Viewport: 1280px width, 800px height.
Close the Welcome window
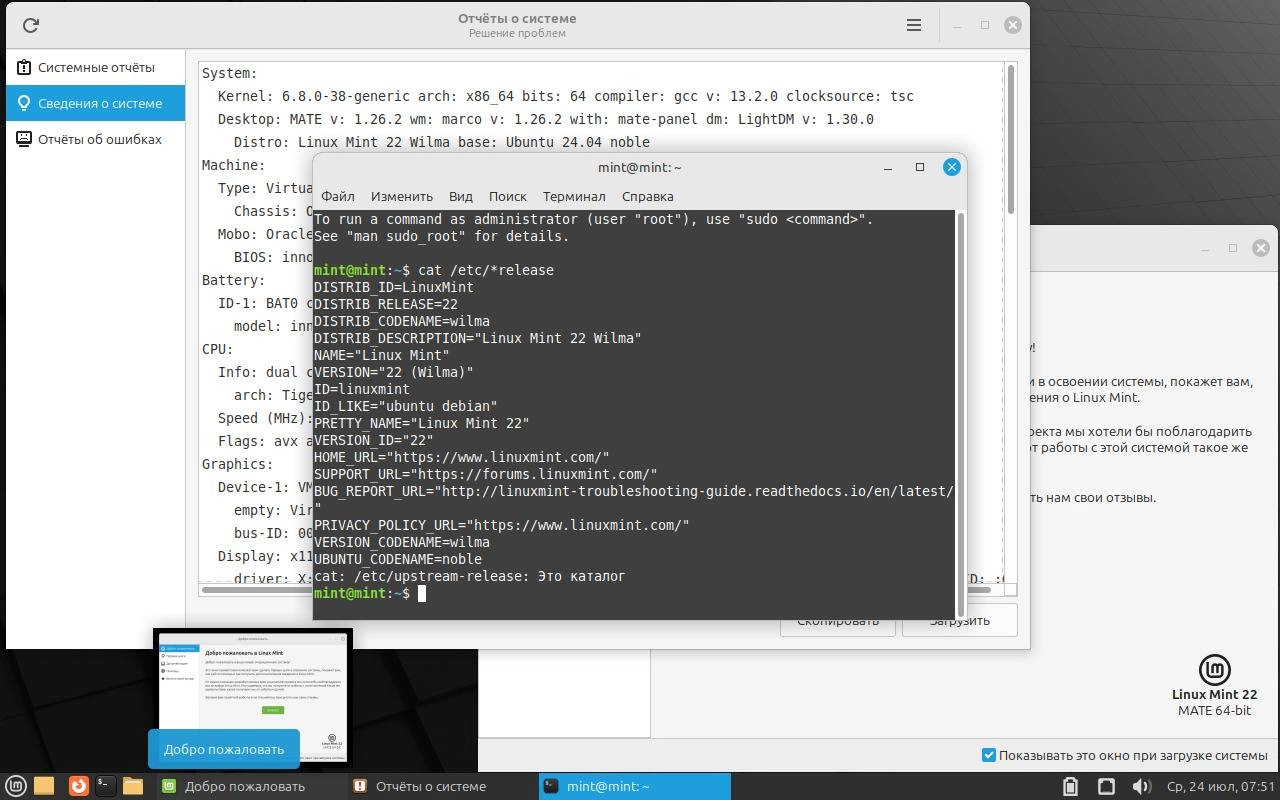(x=1261, y=248)
